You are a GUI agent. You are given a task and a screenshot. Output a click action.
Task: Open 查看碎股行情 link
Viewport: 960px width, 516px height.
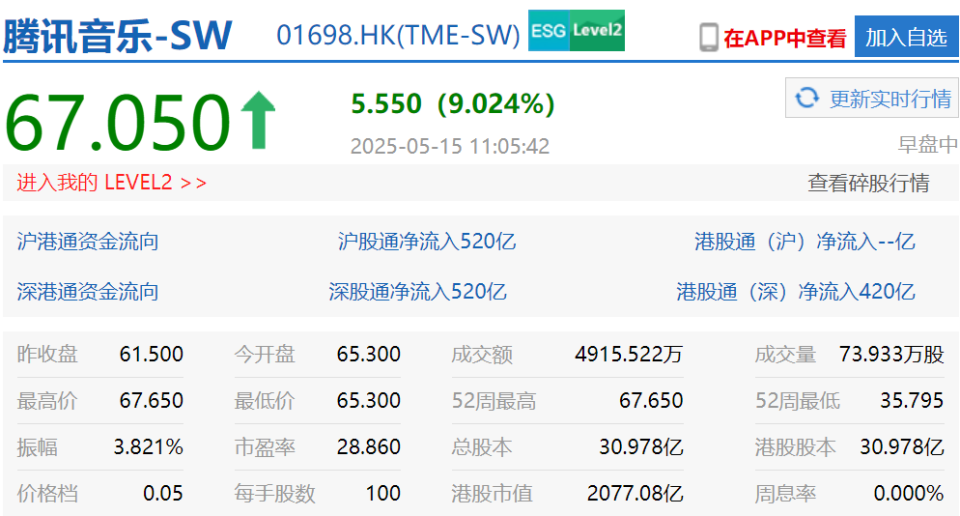[x=868, y=182]
